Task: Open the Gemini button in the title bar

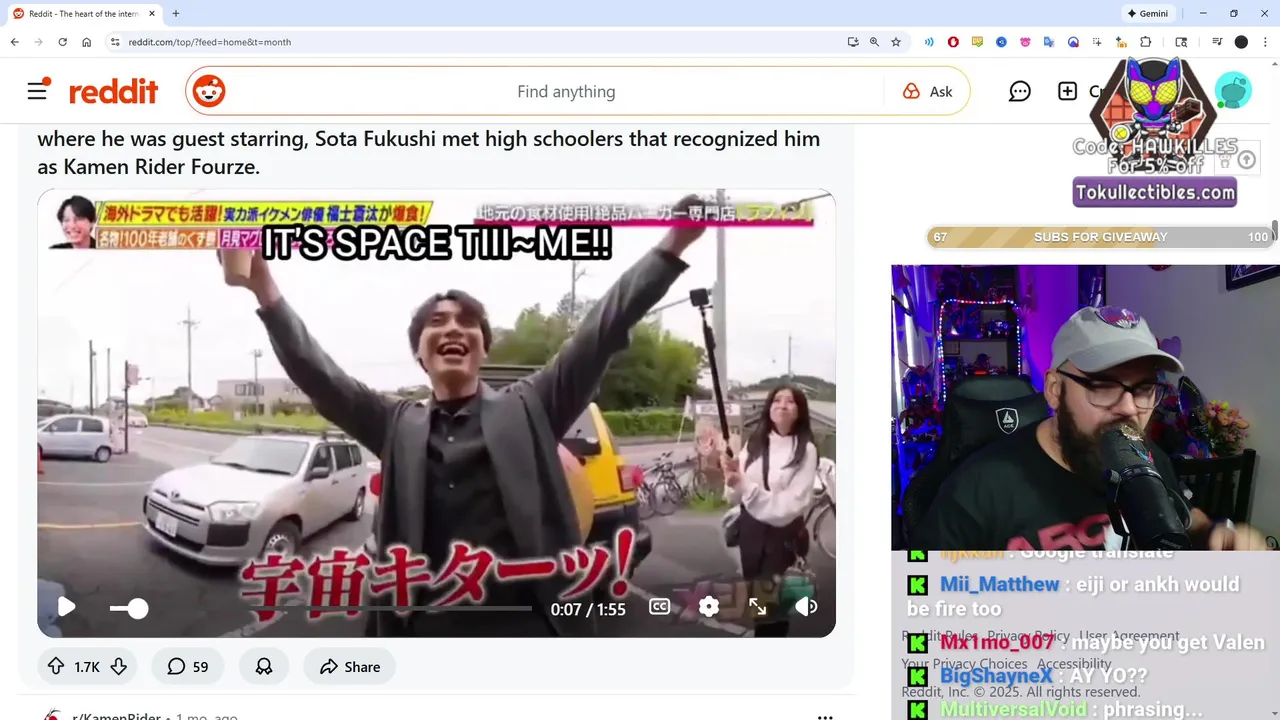Action: pos(1148,14)
